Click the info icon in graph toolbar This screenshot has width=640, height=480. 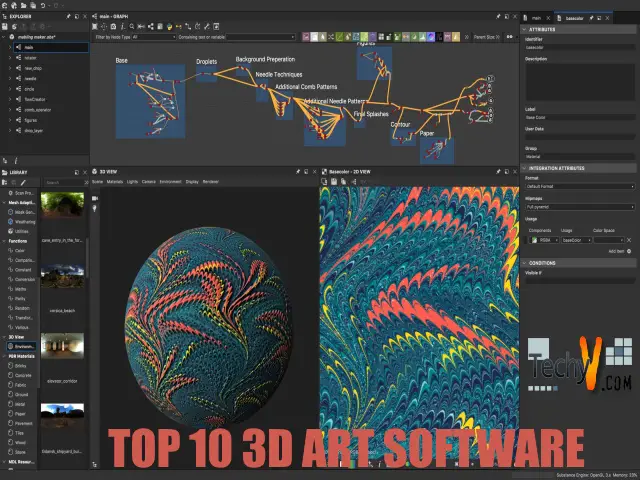coord(122,27)
